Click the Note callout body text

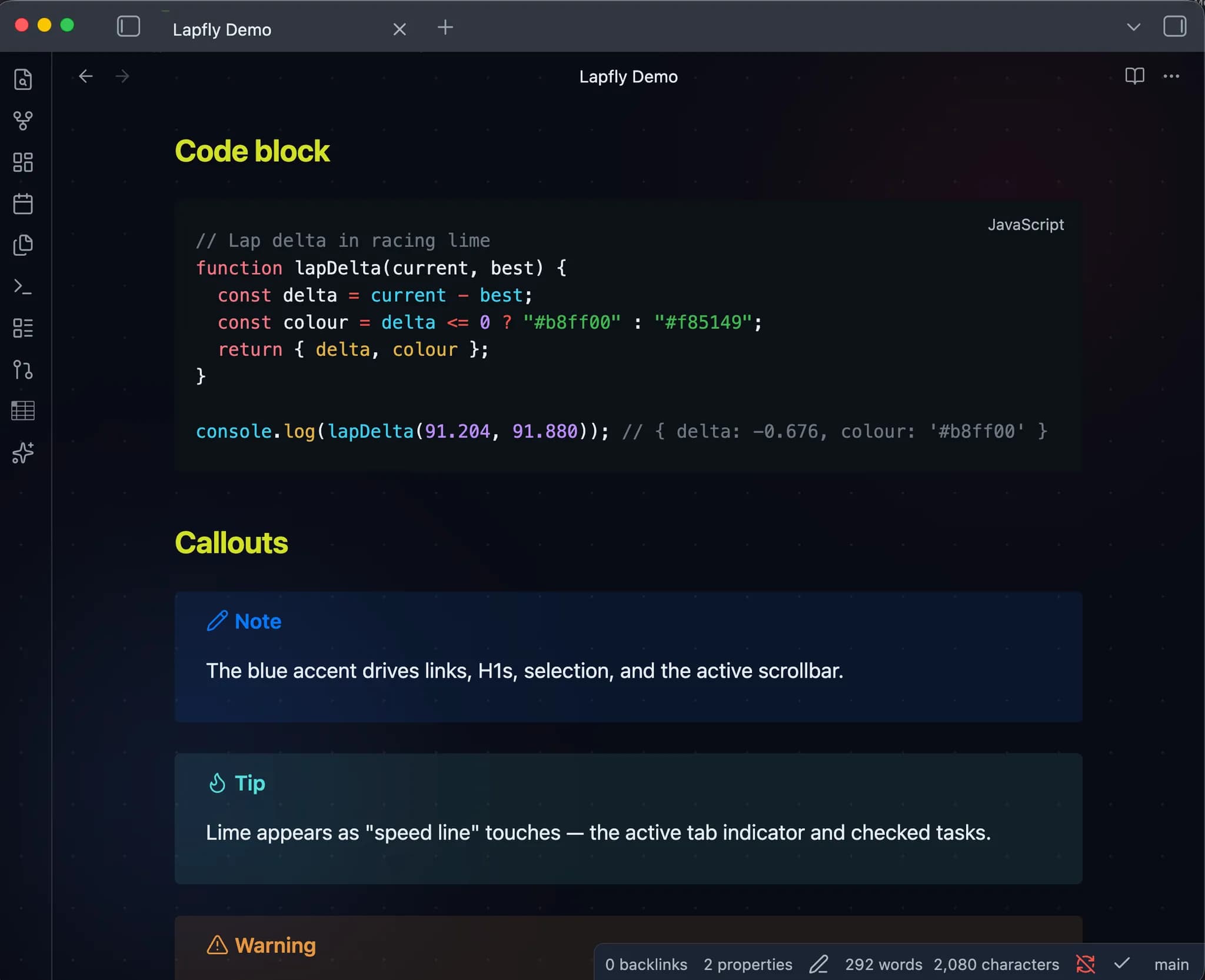click(x=524, y=671)
